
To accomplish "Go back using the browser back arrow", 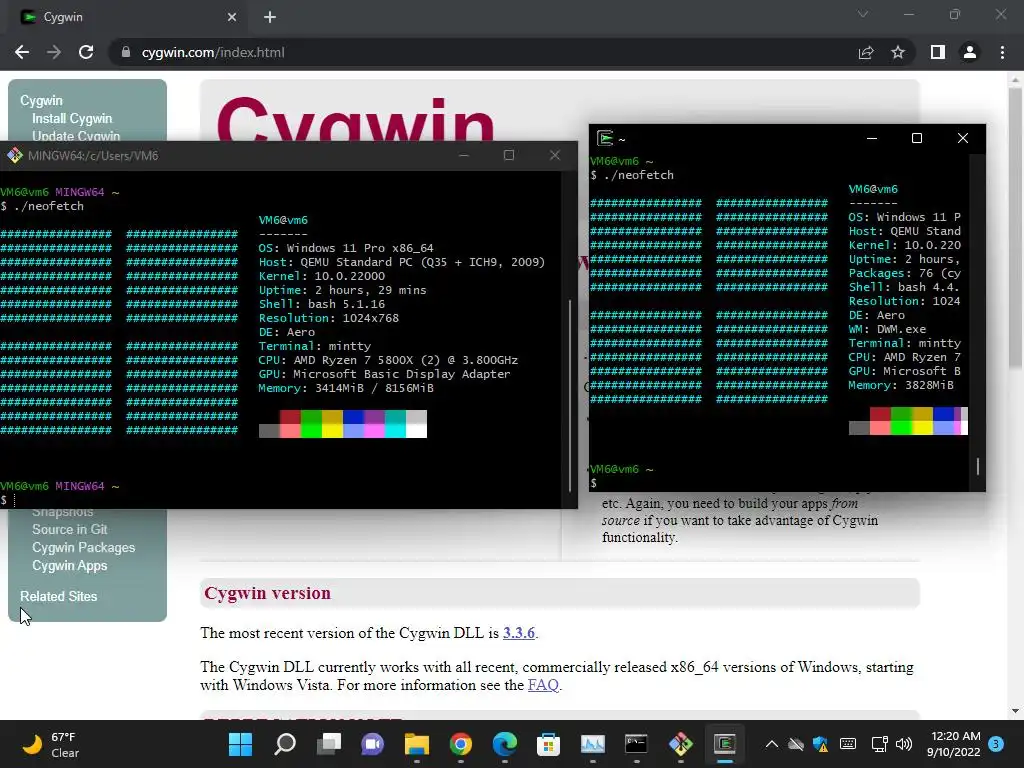I will pyautogui.click(x=22, y=52).
